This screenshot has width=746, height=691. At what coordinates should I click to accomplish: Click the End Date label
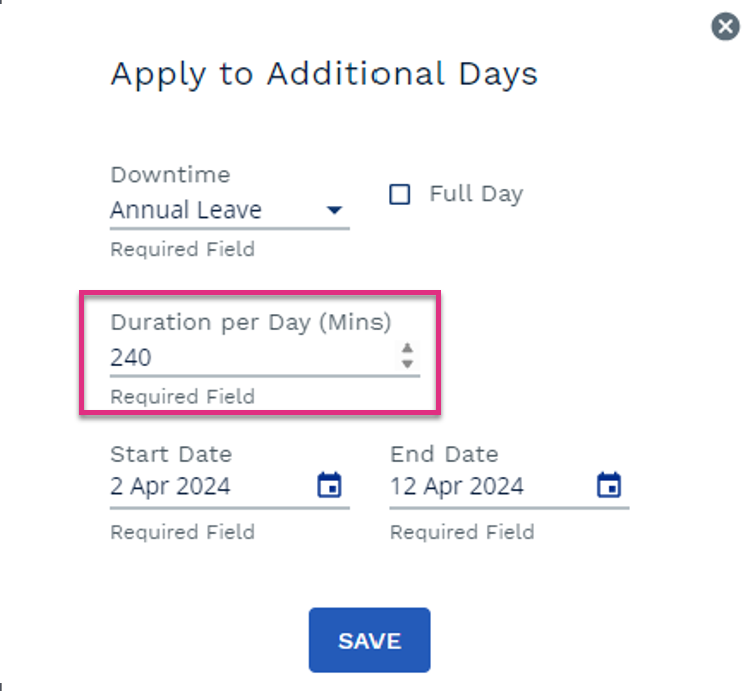click(x=444, y=454)
